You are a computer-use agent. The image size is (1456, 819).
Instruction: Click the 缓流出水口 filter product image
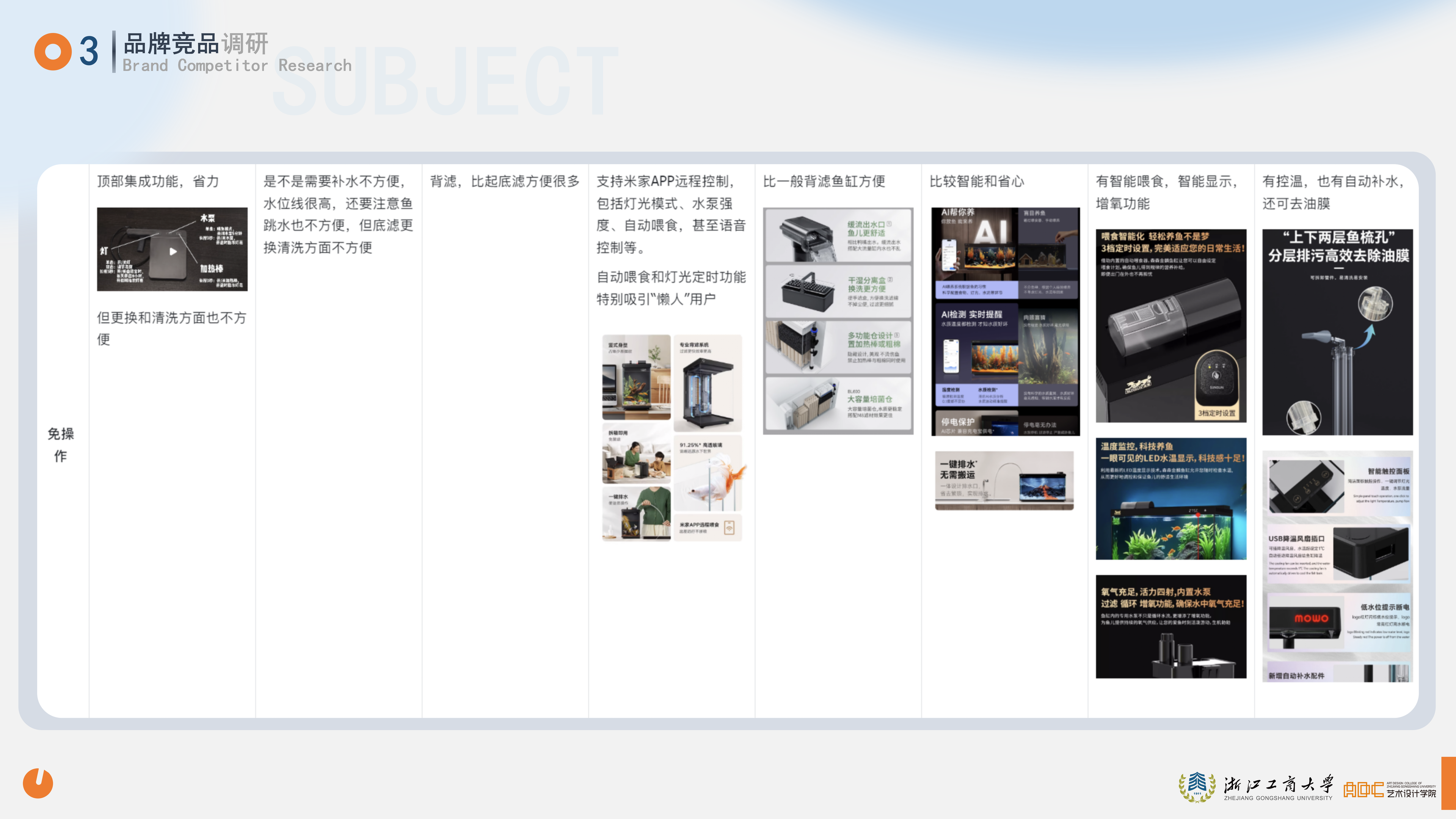838,236
